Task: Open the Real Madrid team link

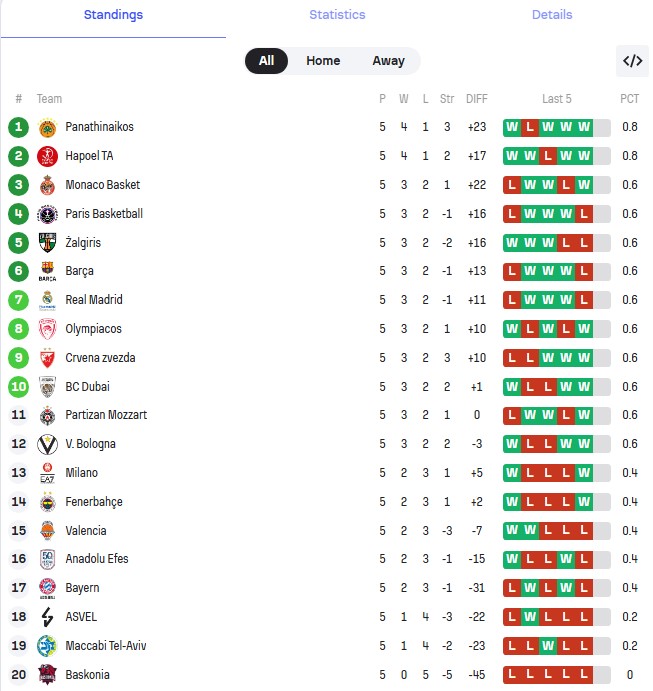Action: click(x=94, y=300)
